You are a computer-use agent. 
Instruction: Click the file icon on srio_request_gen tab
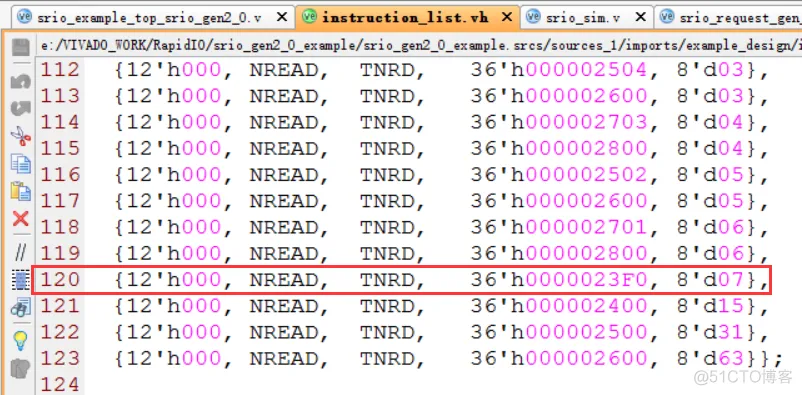coord(666,17)
